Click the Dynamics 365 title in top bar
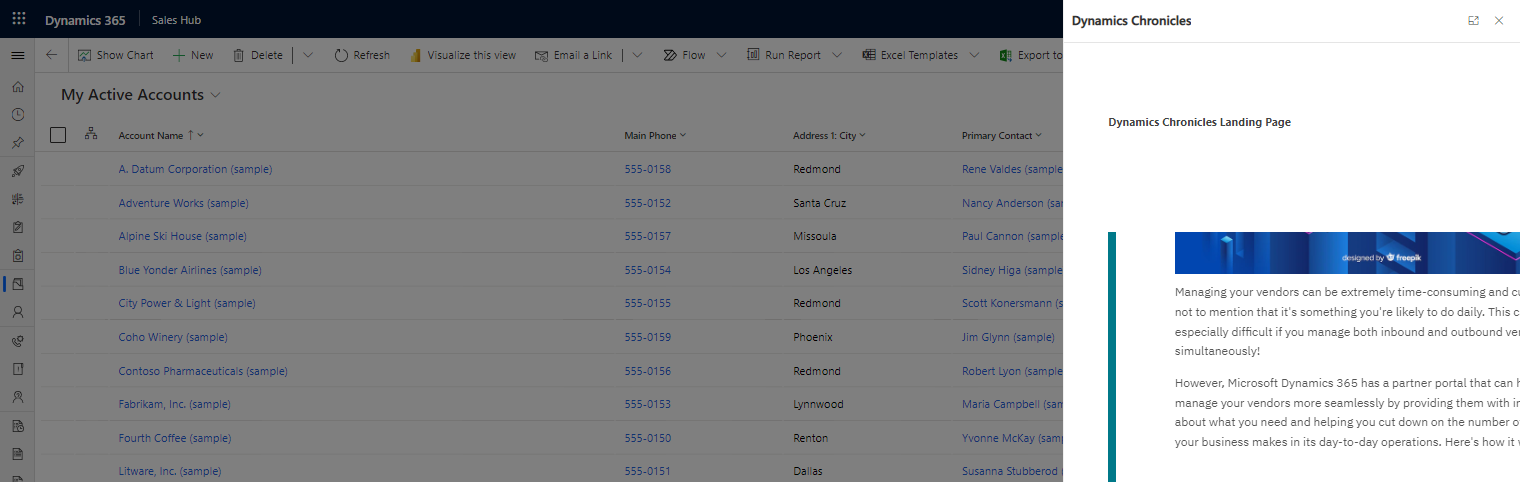1520x482 pixels. 84,20
